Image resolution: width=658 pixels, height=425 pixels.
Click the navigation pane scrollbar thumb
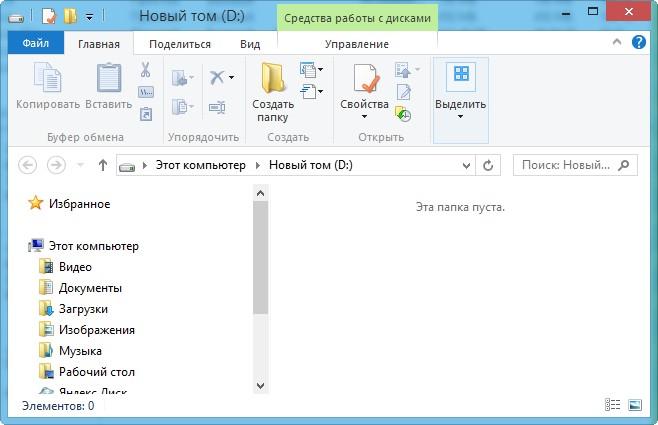click(260, 257)
